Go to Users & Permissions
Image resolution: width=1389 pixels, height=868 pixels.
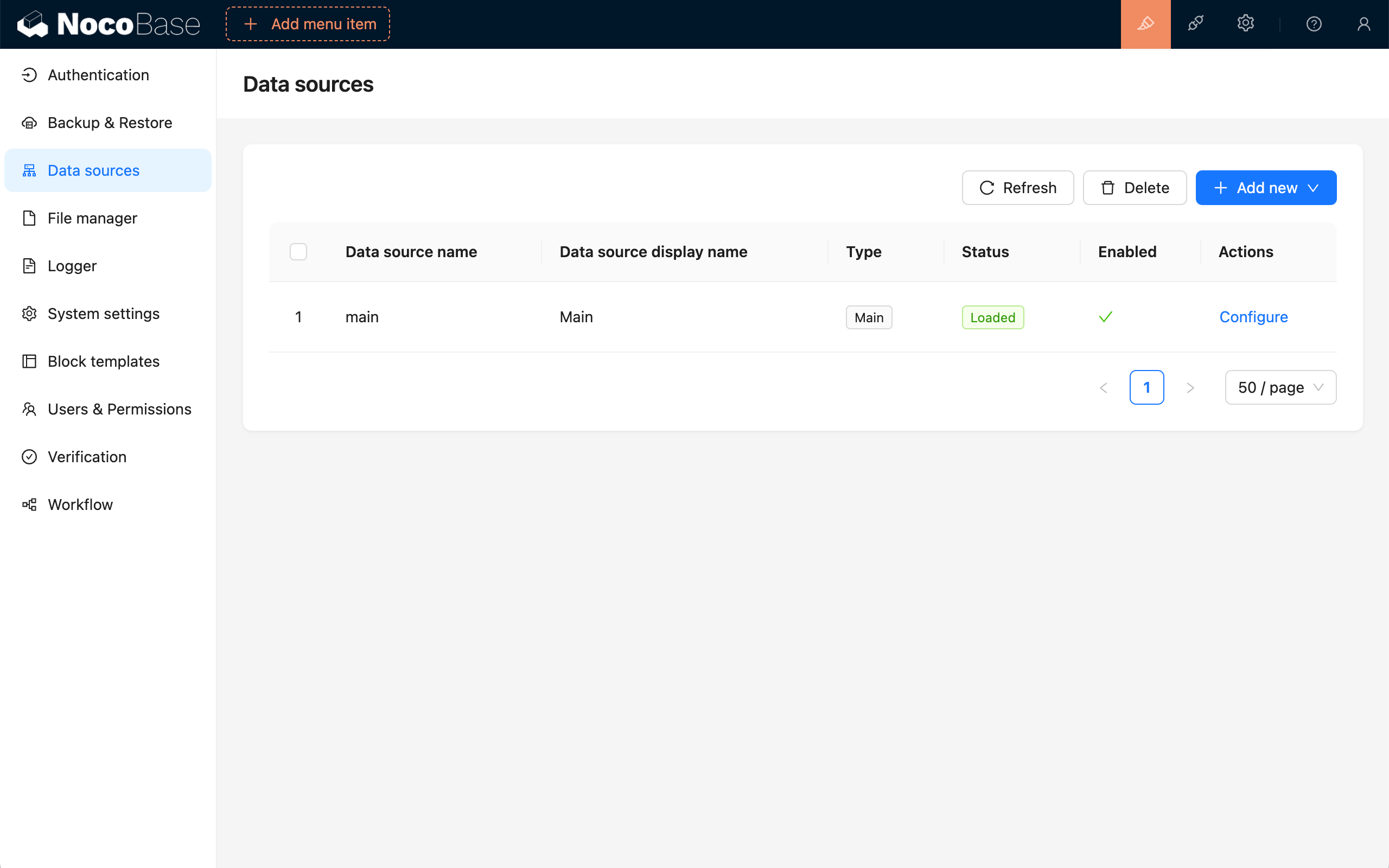119,409
